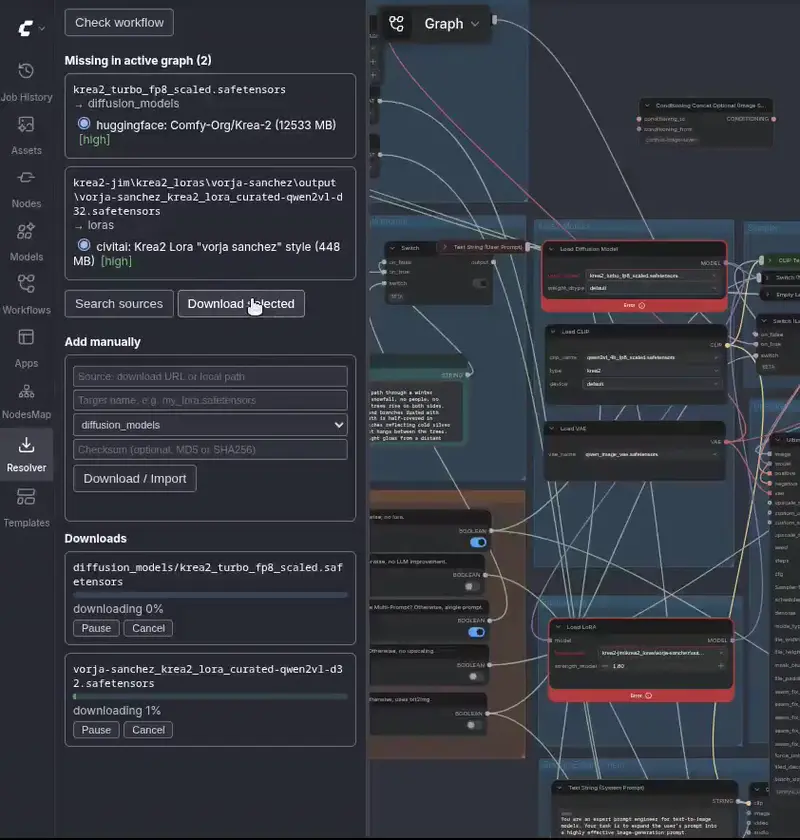
Task: Open the diffusion_models folder dropdown
Action: pyautogui.click(x=210, y=425)
